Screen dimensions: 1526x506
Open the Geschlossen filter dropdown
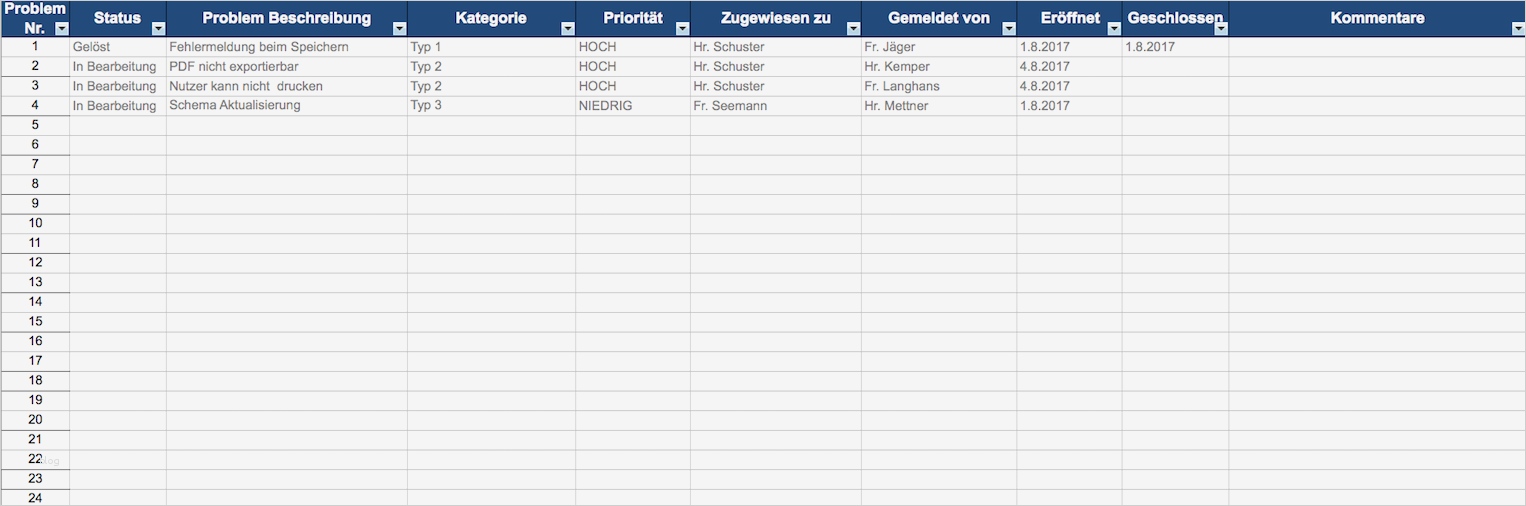pyautogui.click(x=1220, y=29)
